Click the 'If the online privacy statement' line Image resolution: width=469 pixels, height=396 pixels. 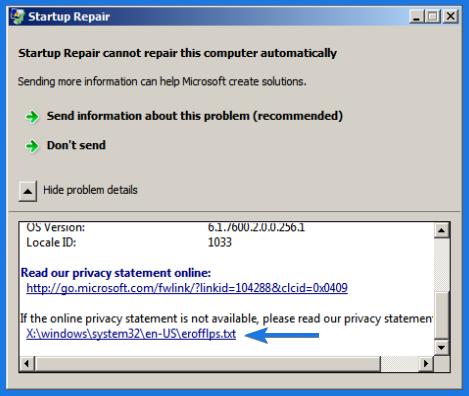(227, 319)
